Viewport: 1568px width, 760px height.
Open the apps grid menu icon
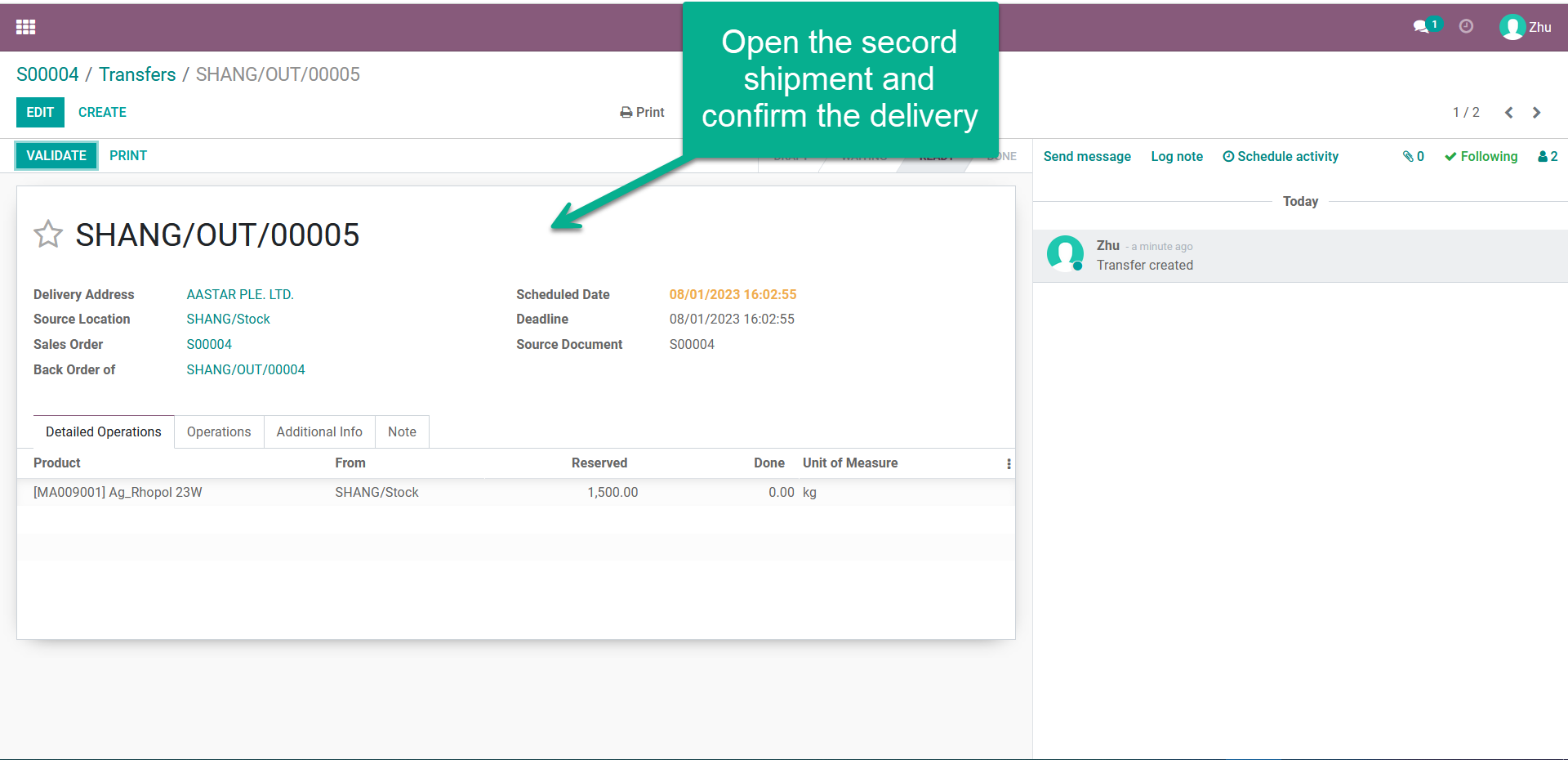(25, 27)
